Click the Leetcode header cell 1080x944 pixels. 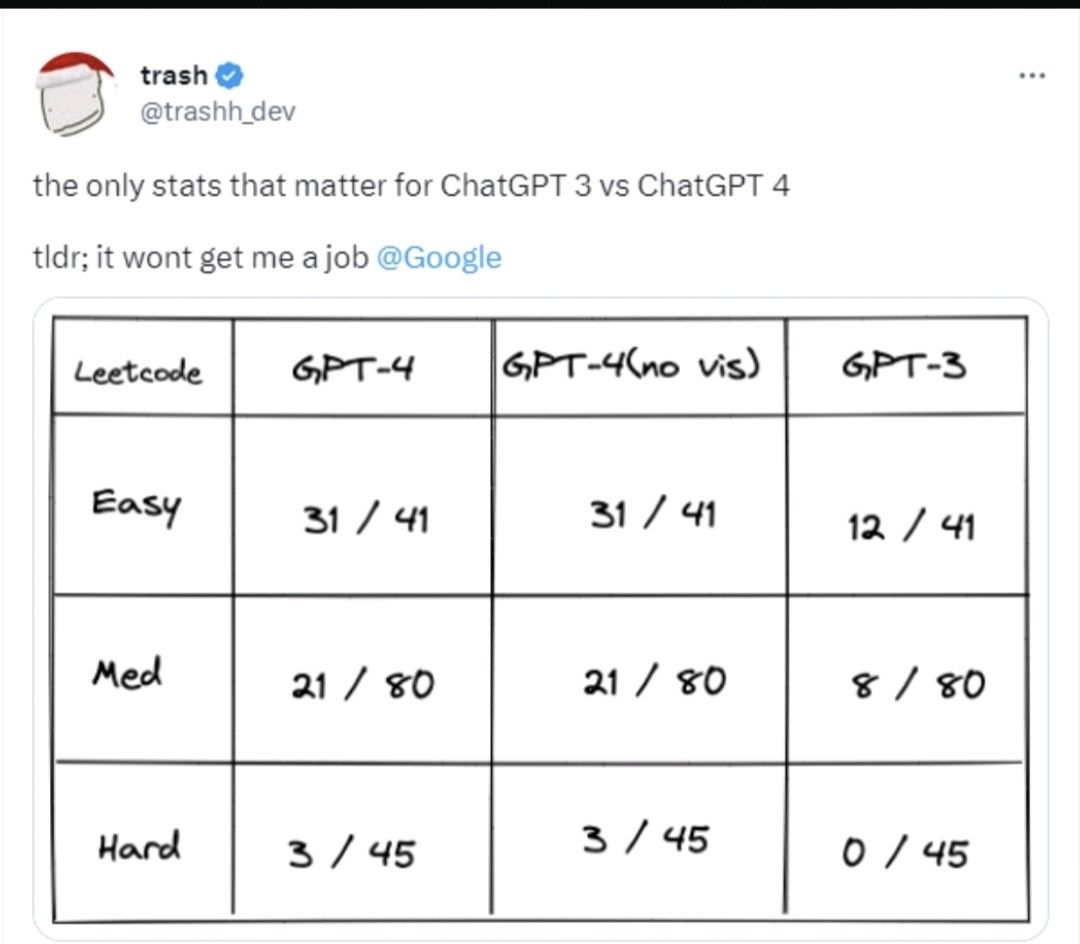tap(138, 373)
